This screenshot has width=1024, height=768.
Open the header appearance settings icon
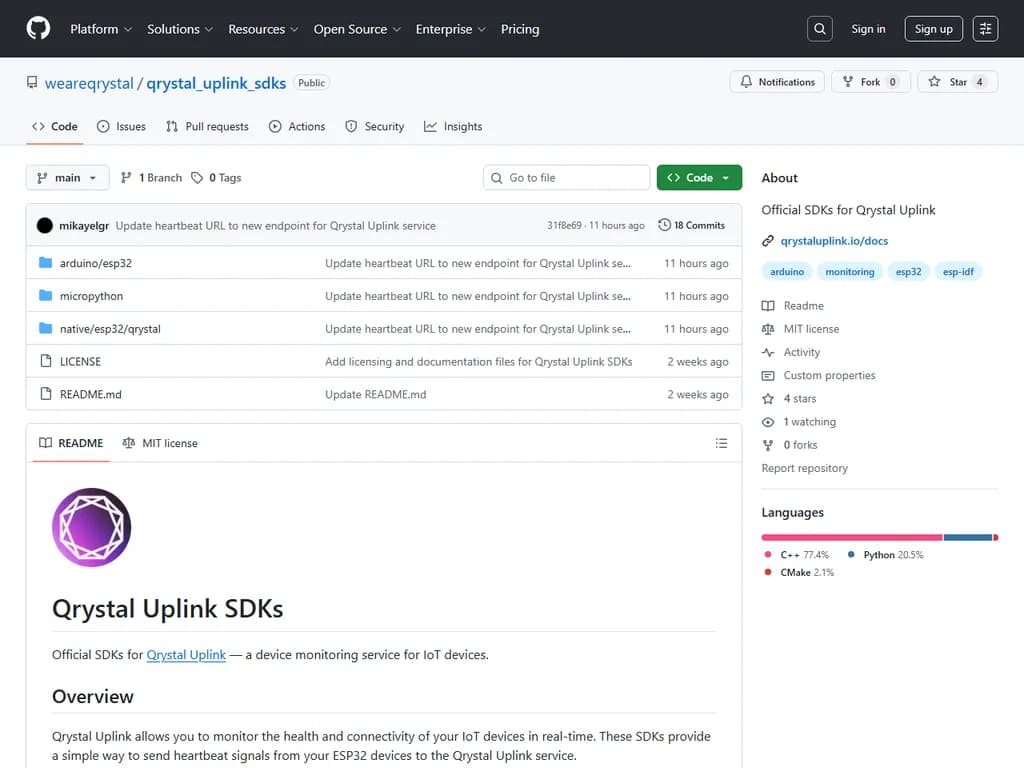point(985,29)
